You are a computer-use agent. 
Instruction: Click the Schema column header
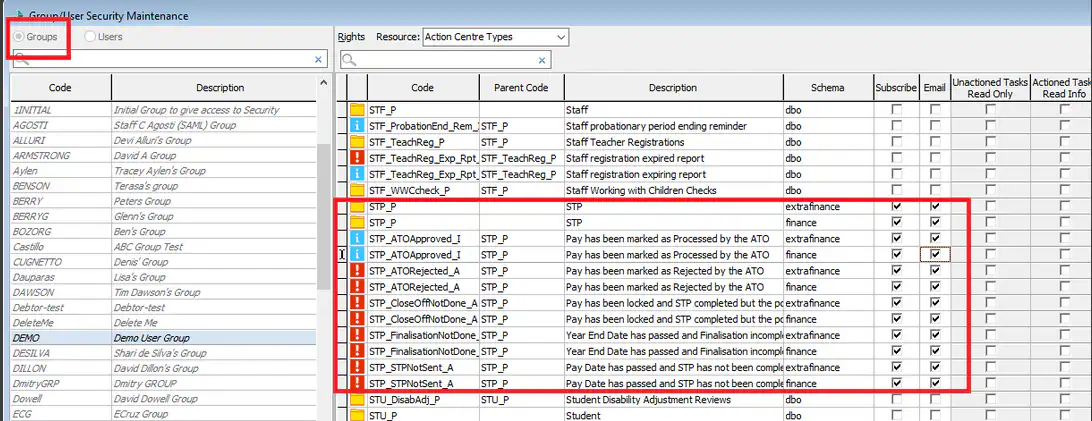pos(828,88)
